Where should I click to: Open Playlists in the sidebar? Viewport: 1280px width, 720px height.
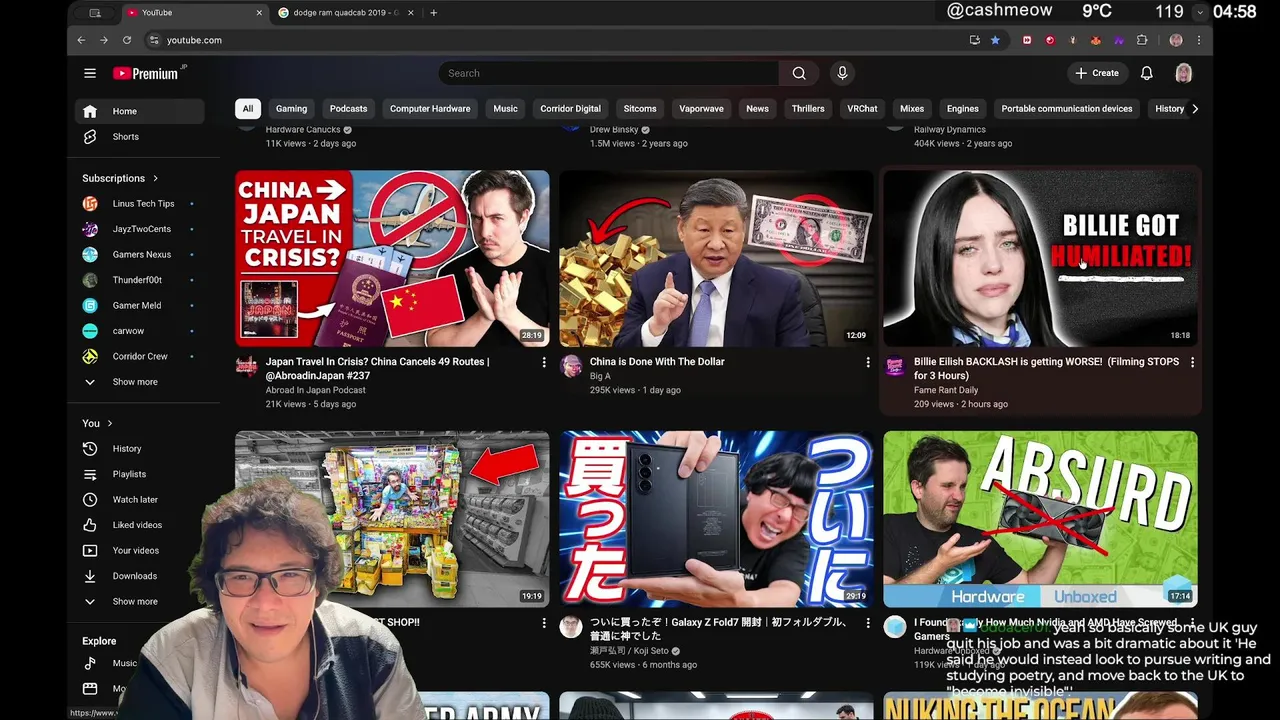tap(139, 474)
